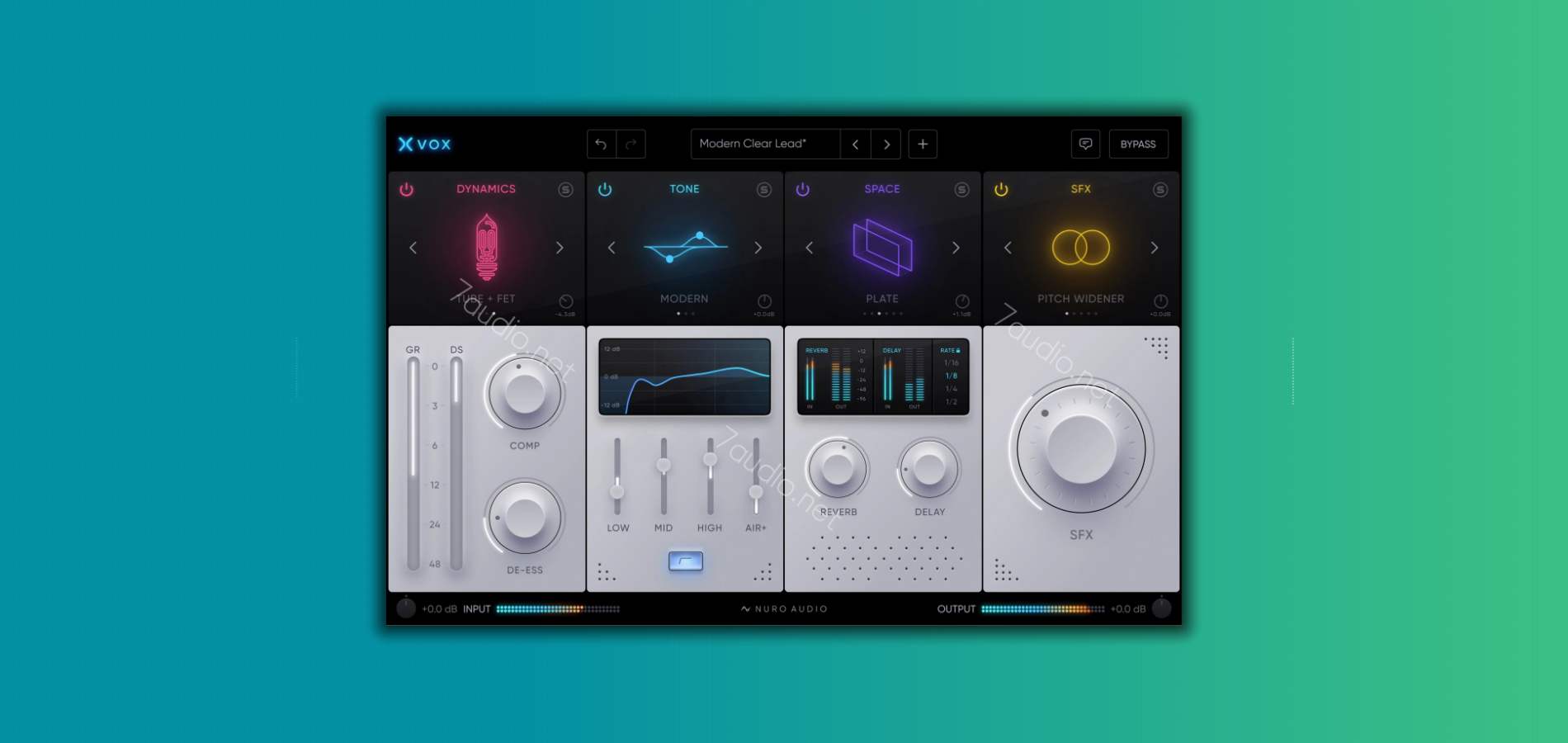
Task: Click the REVERB knob
Action: click(x=838, y=468)
